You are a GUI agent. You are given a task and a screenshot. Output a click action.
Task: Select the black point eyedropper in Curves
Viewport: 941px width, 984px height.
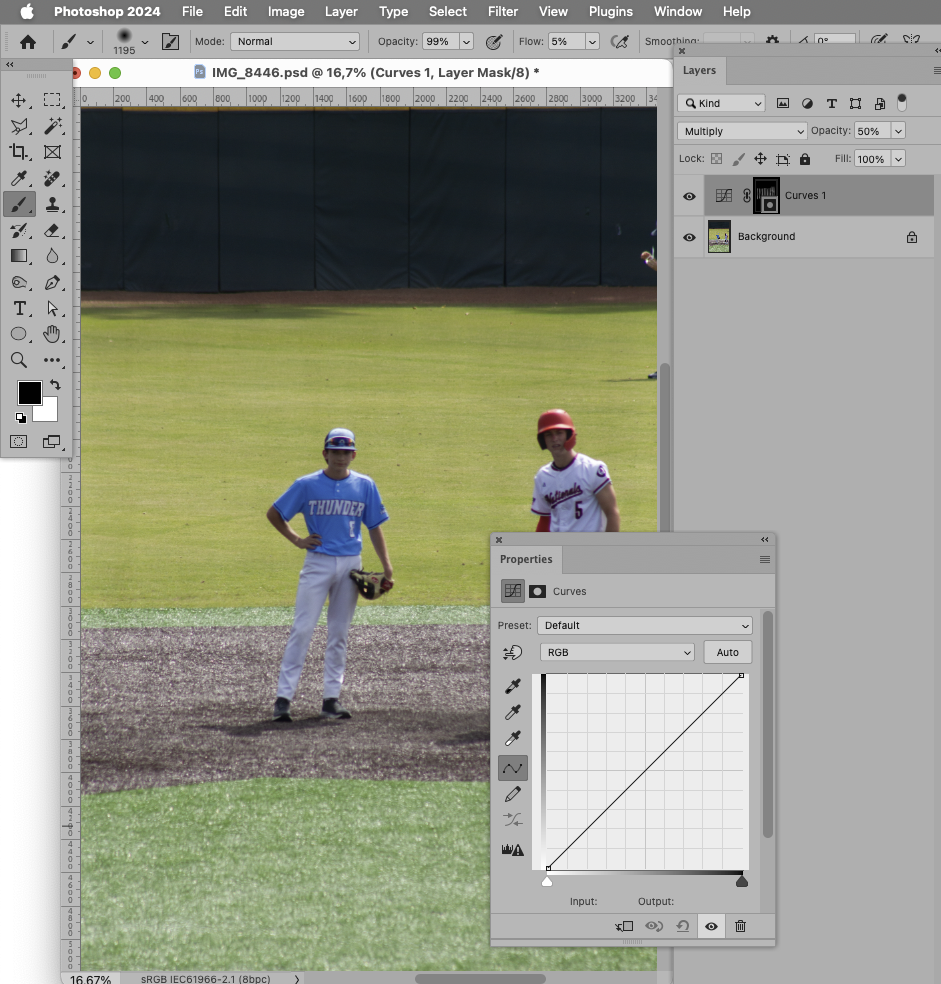point(513,686)
